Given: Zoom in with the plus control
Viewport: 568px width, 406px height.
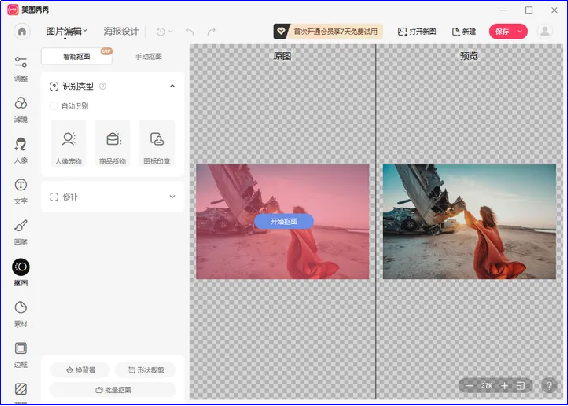Looking at the screenshot, I should point(504,386).
